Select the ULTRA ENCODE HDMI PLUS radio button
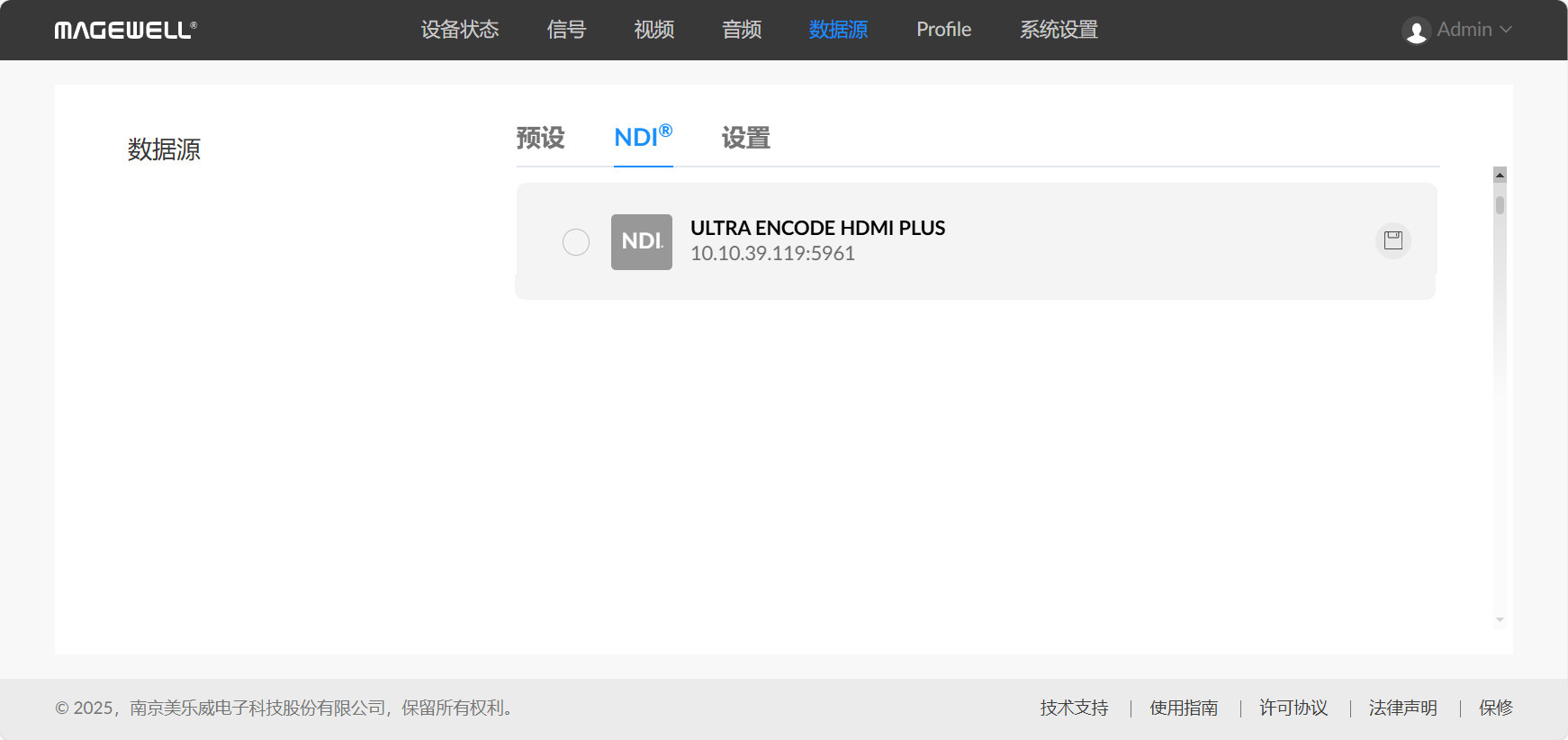The height and width of the screenshot is (740, 1568). [x=576, y=242]
